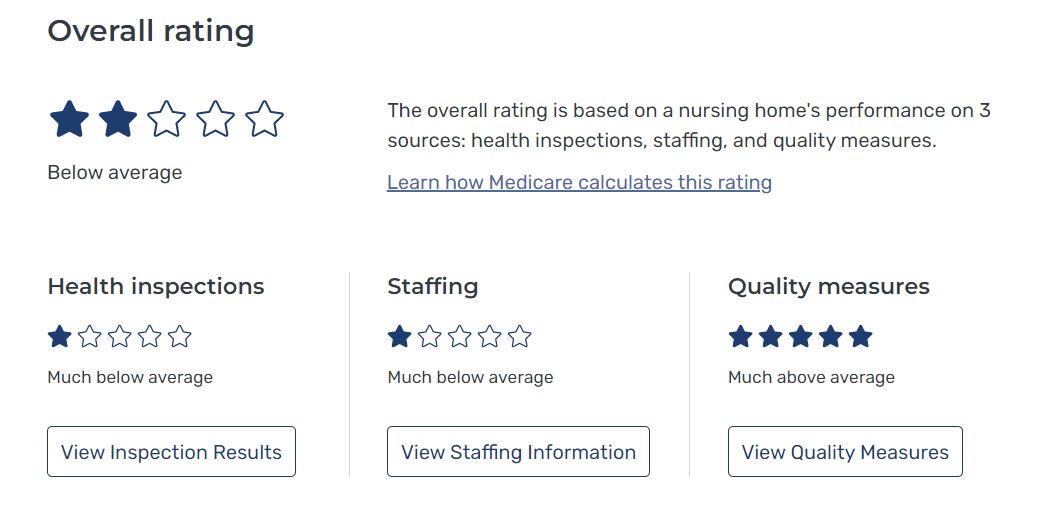
Task: Click the fifth star under Quality measures
Action: click(860, 337)
